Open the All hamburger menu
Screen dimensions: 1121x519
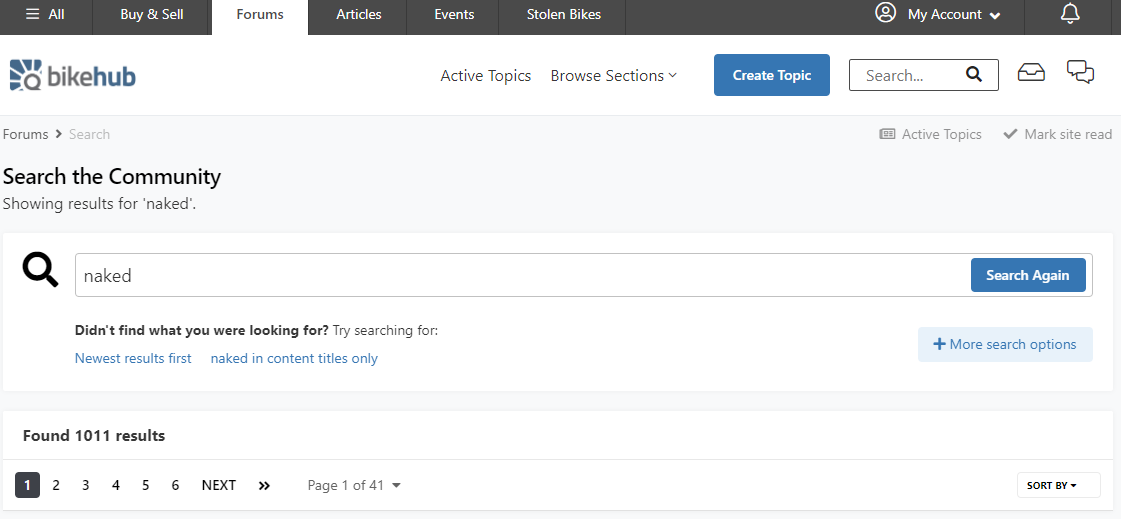[x=45, y=15]
